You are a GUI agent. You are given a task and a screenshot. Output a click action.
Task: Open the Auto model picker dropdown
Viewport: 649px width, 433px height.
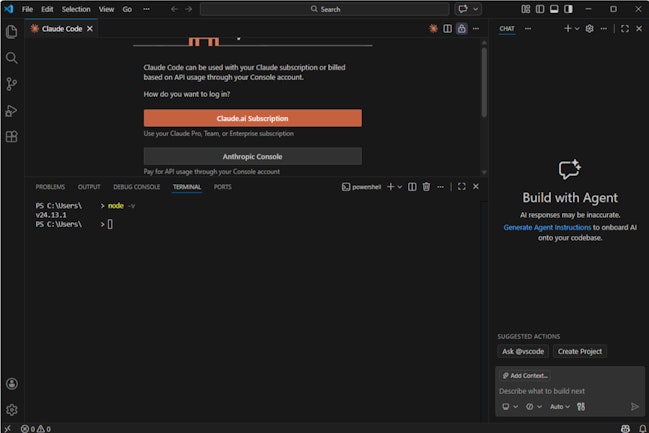pyautogui.click(x=560, y=406)
